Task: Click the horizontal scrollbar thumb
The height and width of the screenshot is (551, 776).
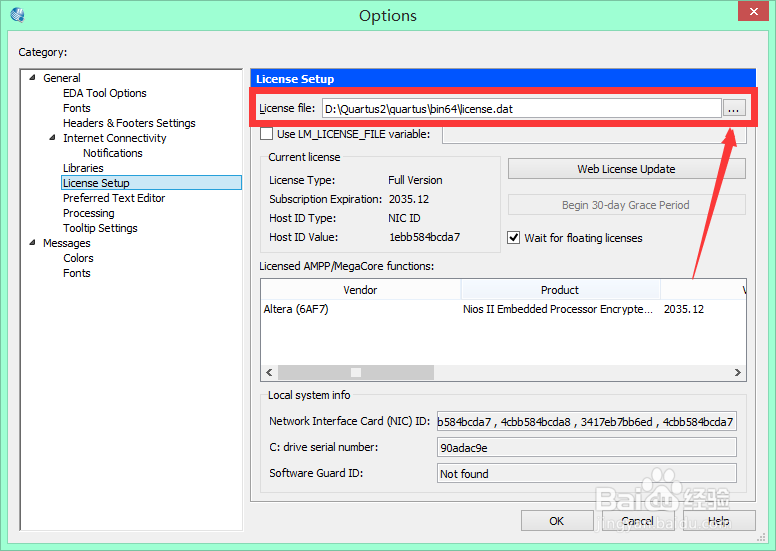Action: pos(356,372)
